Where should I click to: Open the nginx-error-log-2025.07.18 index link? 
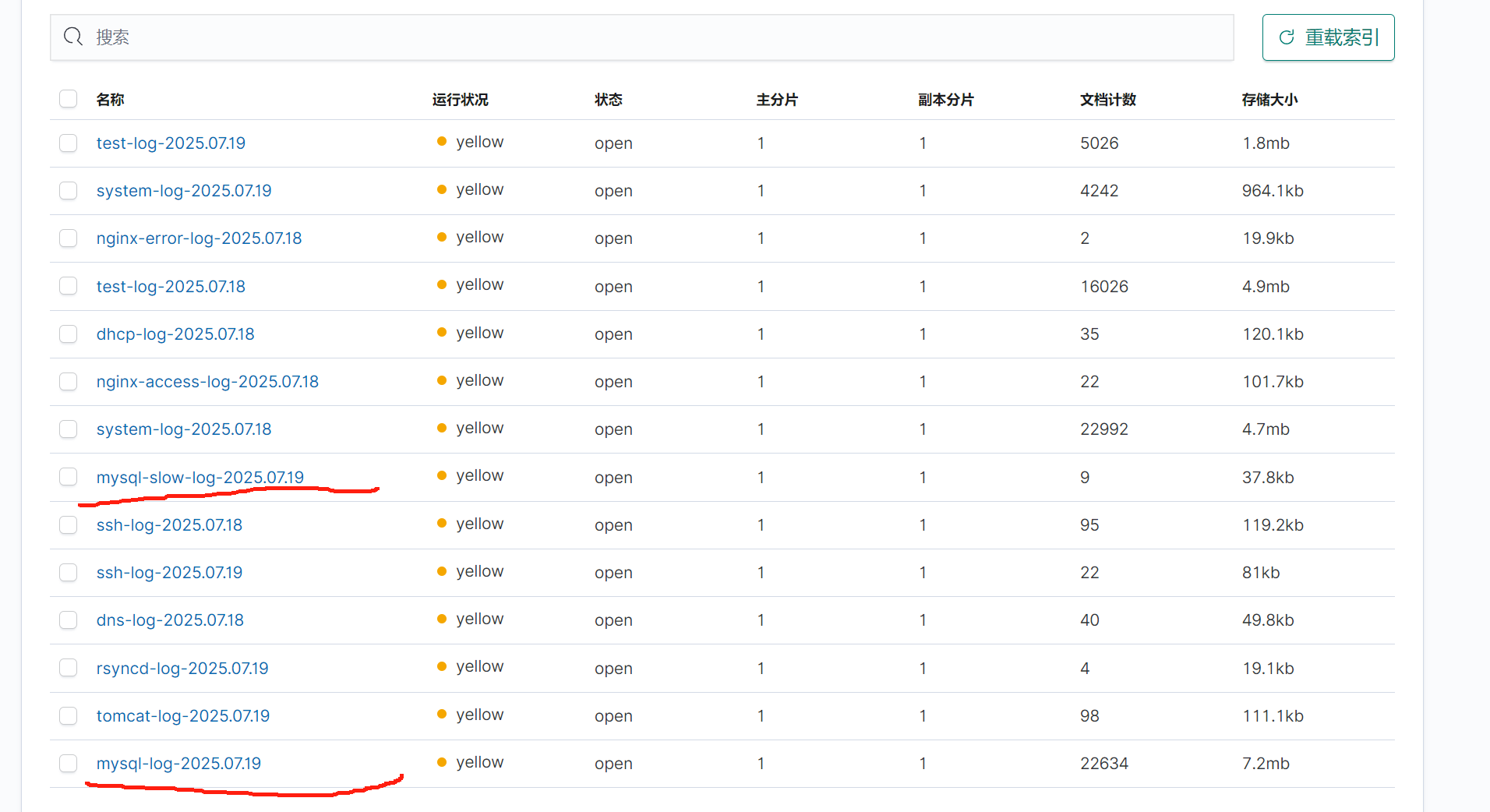tap(199, 238)
